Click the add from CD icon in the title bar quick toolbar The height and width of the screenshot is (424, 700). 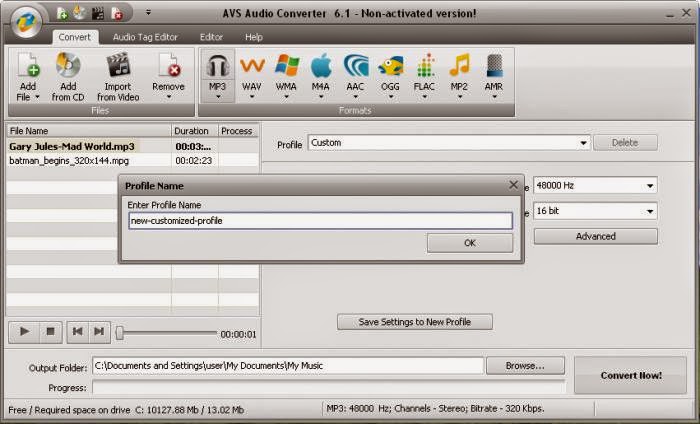79,13
